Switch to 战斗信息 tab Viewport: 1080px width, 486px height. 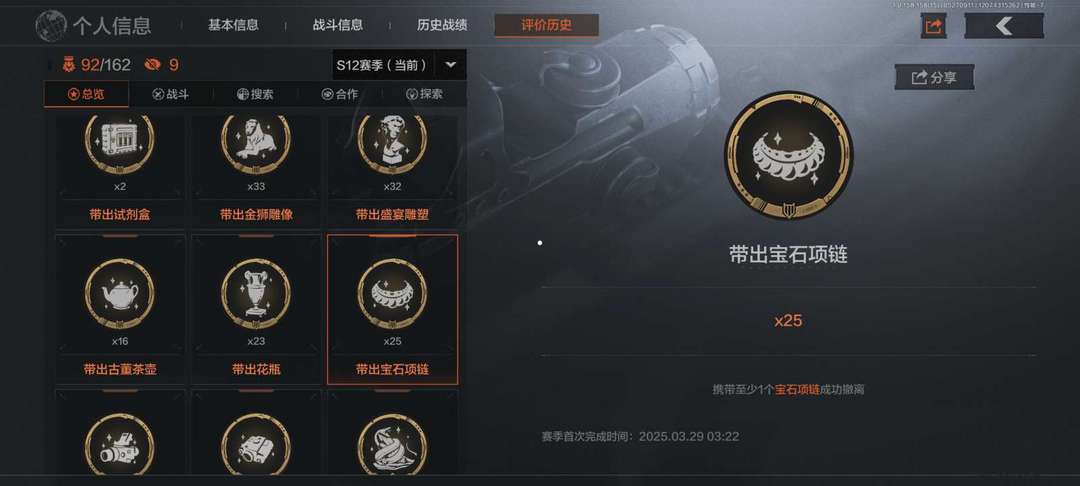tap(338, 26)
